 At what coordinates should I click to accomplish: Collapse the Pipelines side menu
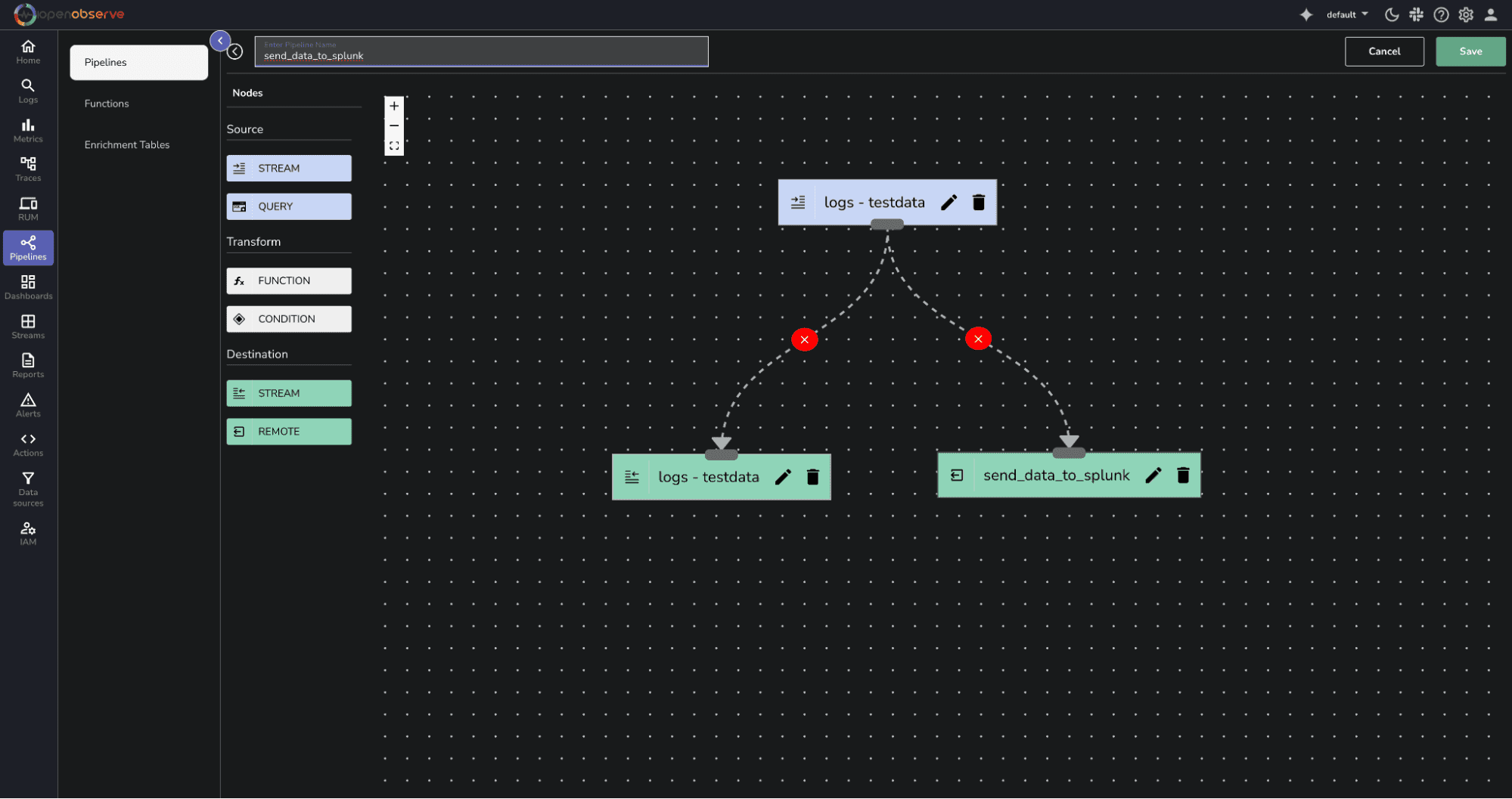tap(220, 41)
